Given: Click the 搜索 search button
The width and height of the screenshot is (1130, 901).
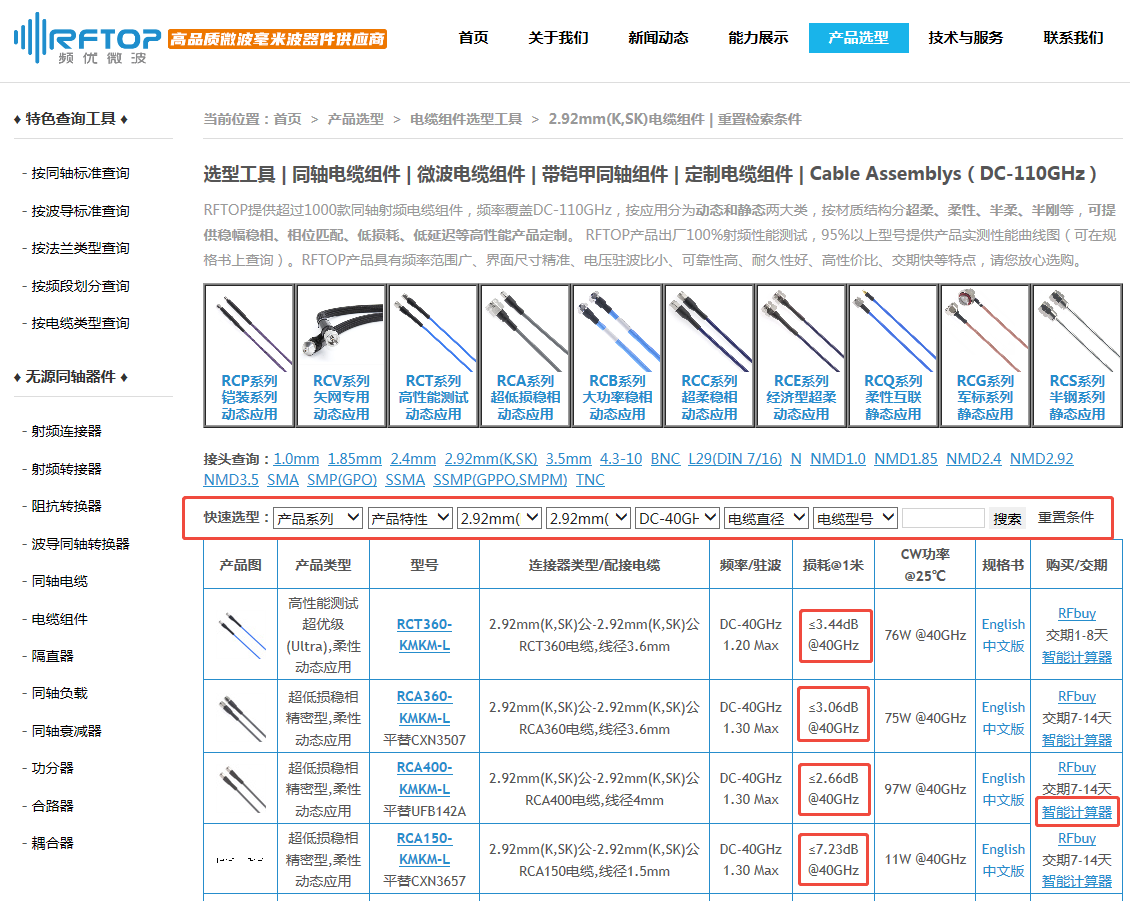Looking at the screenshot, I should [1007, 517].
